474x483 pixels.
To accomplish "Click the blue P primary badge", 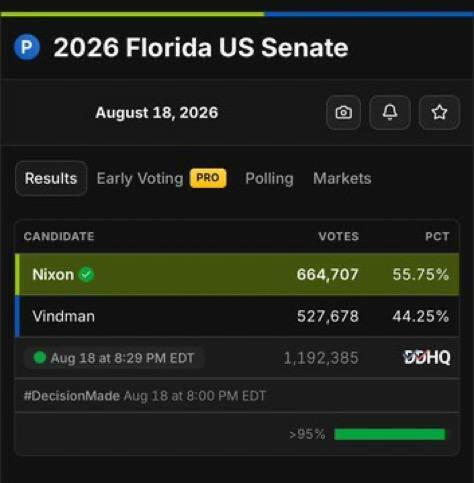I will (27, 47).
